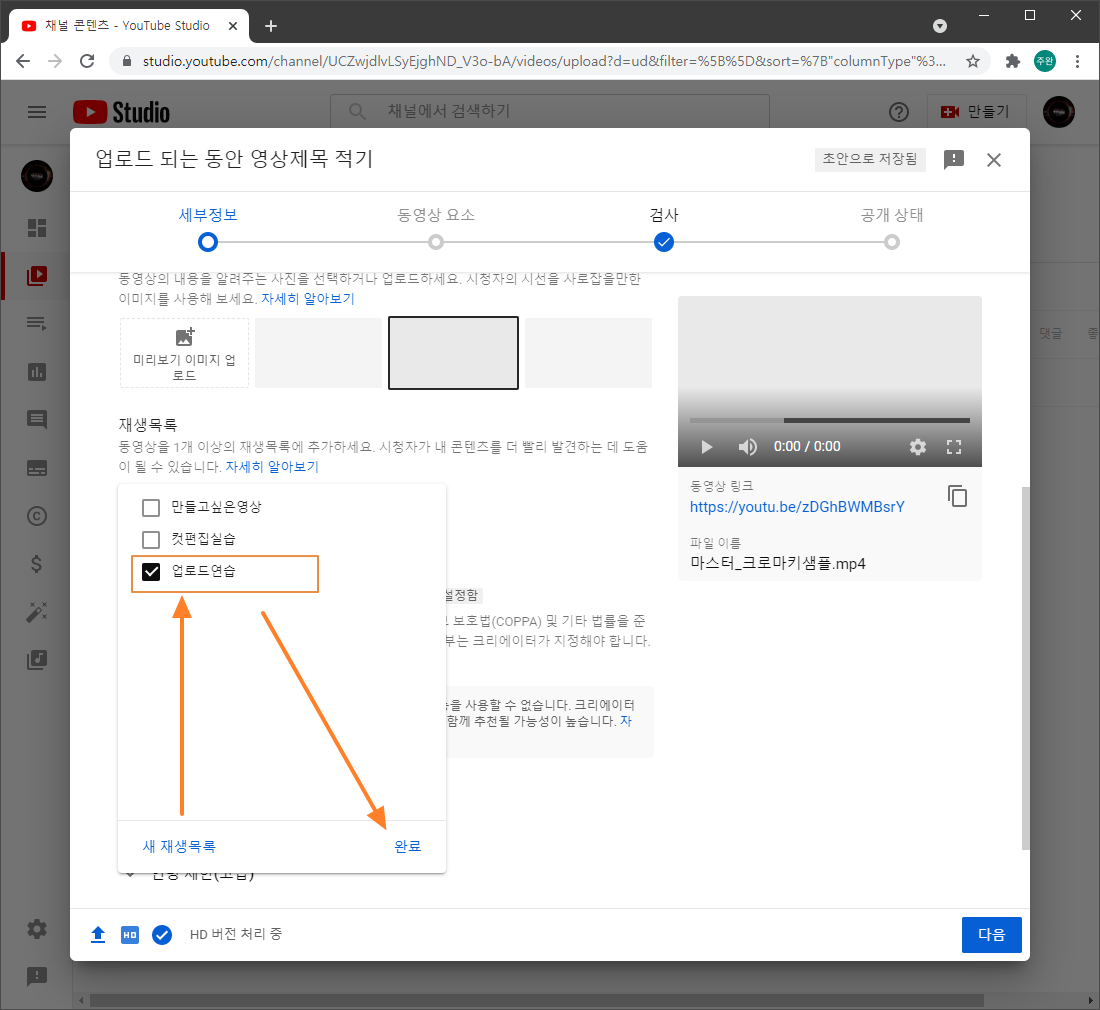1100x1010 pixels.
Task: Open the browser extensions puzzle icon
Action: [1012, 61]
